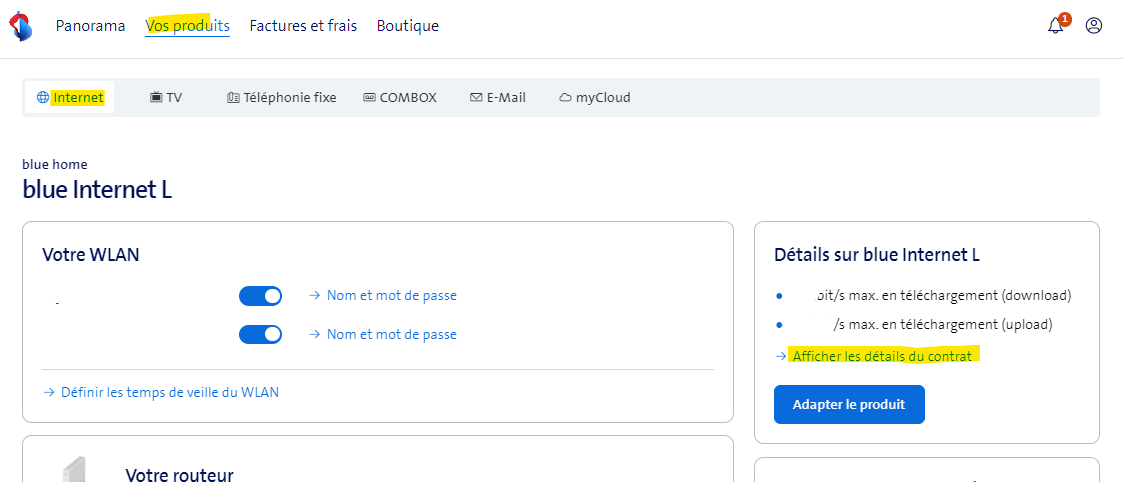This screenshot has width=1124, height=482.
Task: Open the Panorama menu item
Action: (90, 26)
